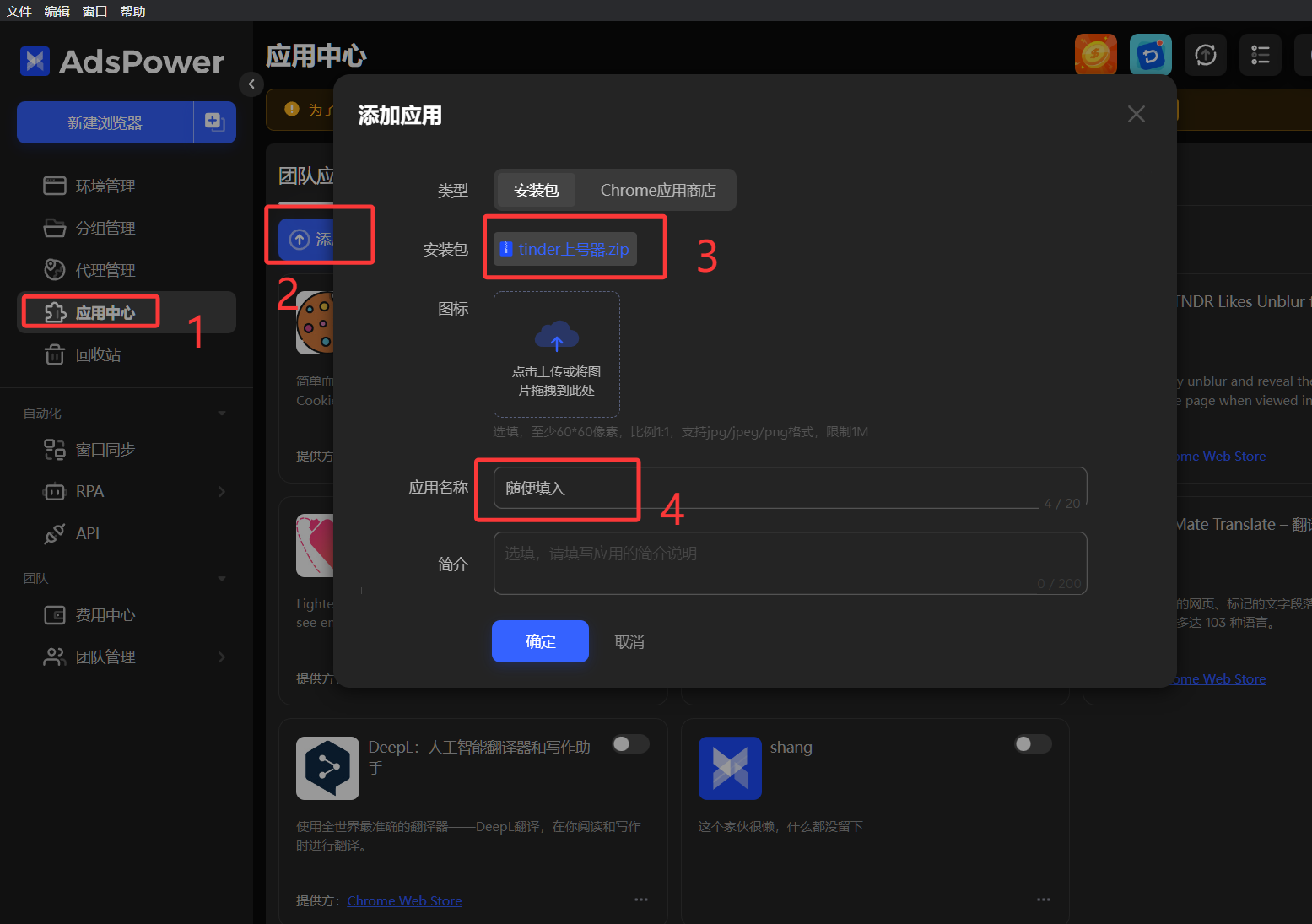Click the 确定 confirm button

click(x=540, y=641)
